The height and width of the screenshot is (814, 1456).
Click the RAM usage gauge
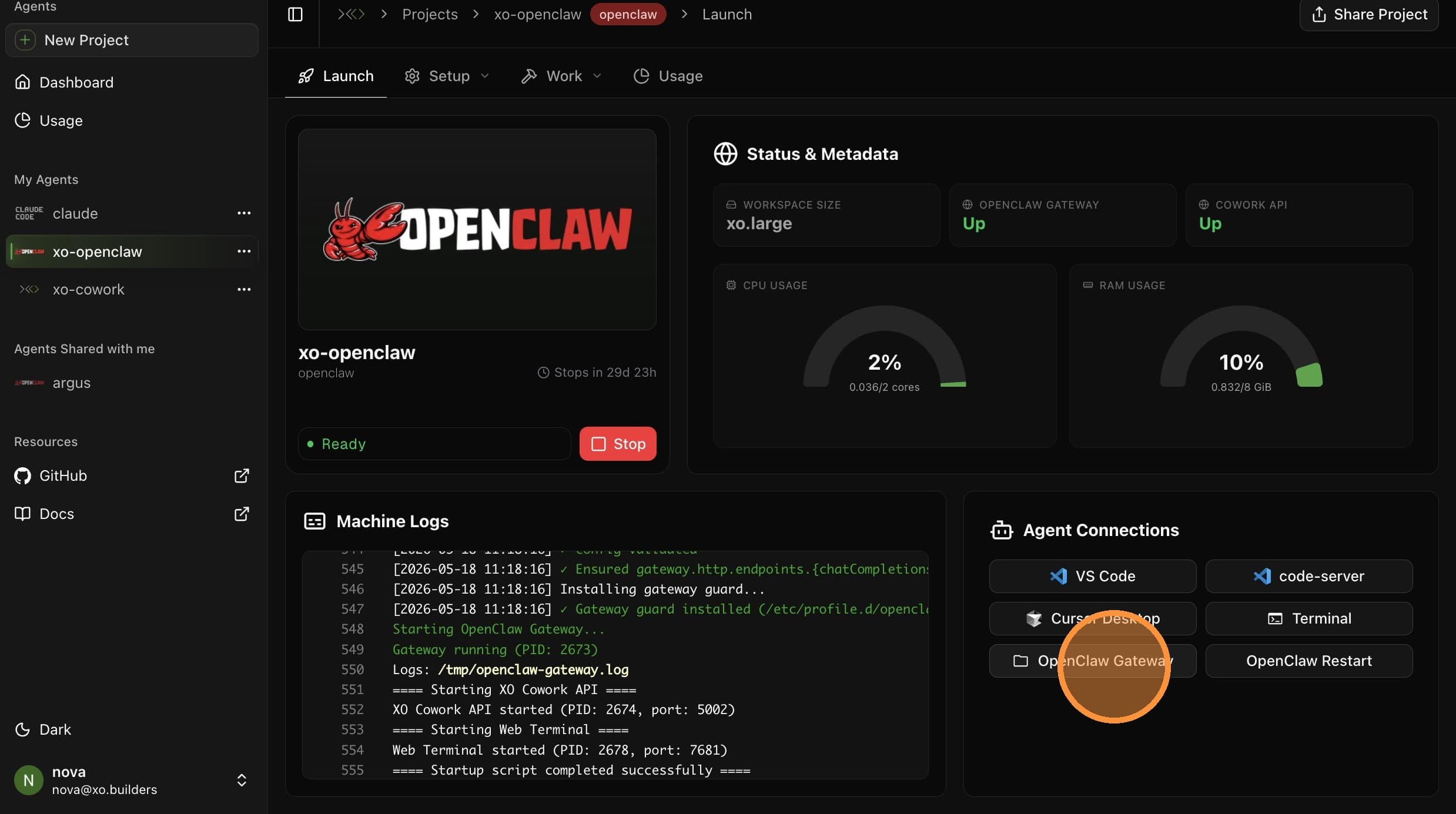point(1241,347)
